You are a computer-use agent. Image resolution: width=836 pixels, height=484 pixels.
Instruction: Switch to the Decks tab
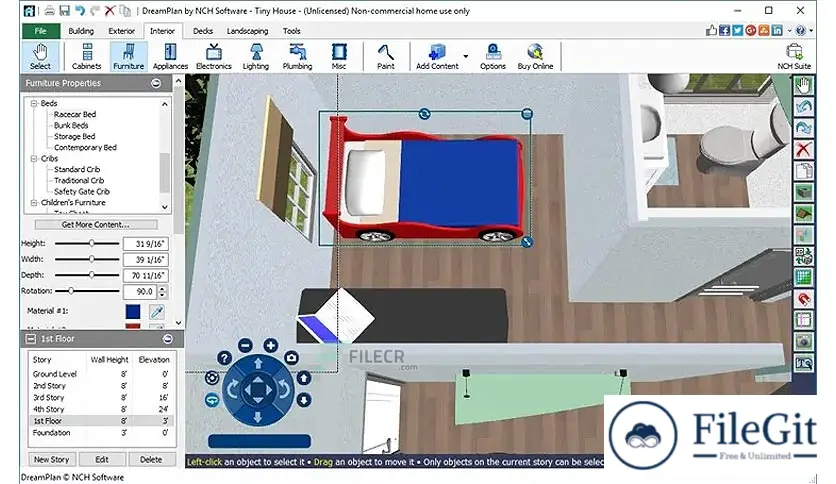click(x=203, y=31)
